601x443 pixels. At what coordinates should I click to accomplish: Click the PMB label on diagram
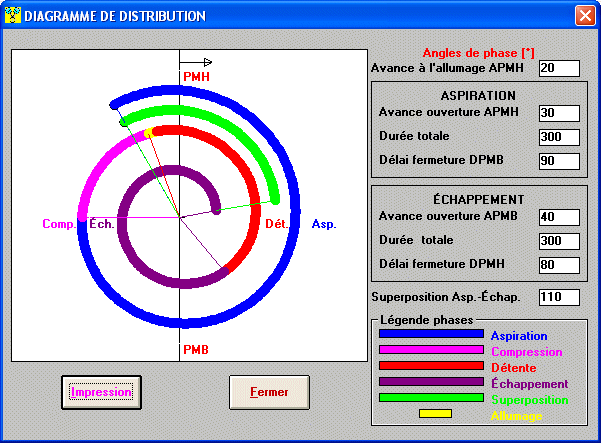(x=196, y=349)
